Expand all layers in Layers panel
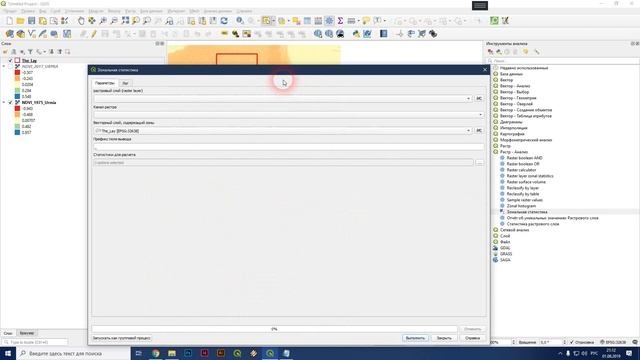Image resolution: width=640 pixels, height=360 pixels. (51, 52)
